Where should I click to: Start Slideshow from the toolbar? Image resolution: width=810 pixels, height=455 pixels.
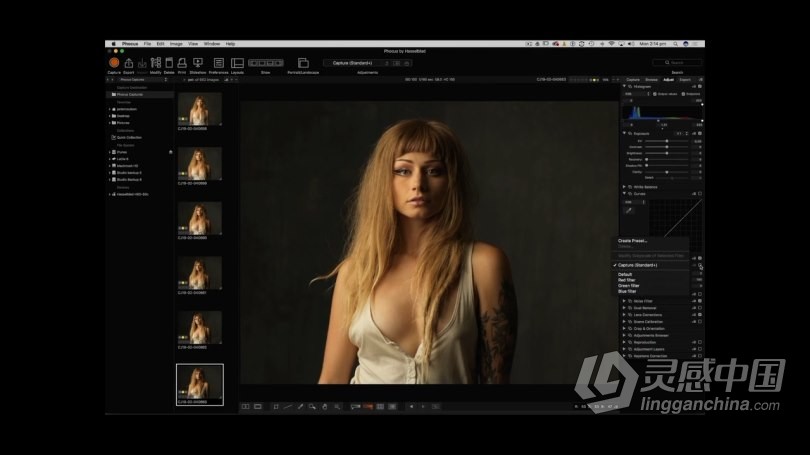[x=197, y=63]
